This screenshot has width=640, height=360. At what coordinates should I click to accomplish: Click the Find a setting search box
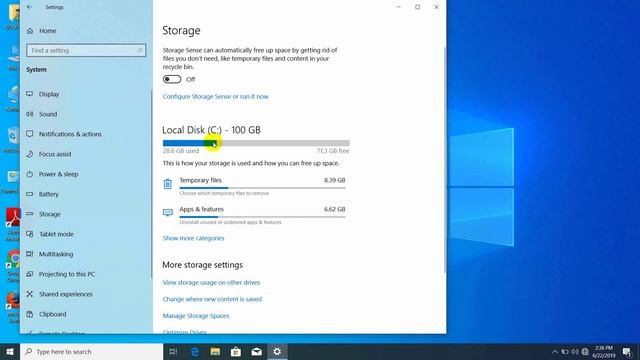86,50
